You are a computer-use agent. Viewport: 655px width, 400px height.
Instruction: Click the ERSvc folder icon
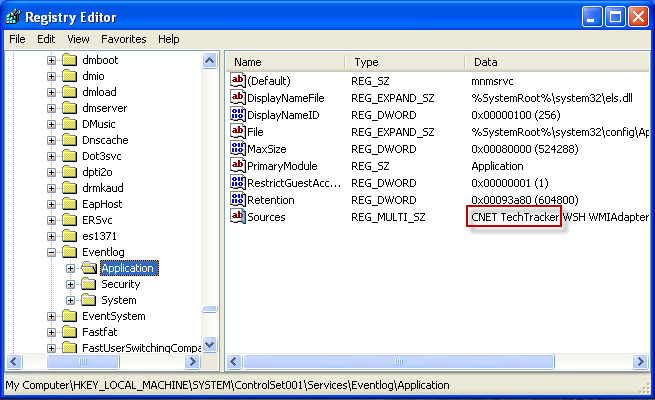[x=69, y=220]
